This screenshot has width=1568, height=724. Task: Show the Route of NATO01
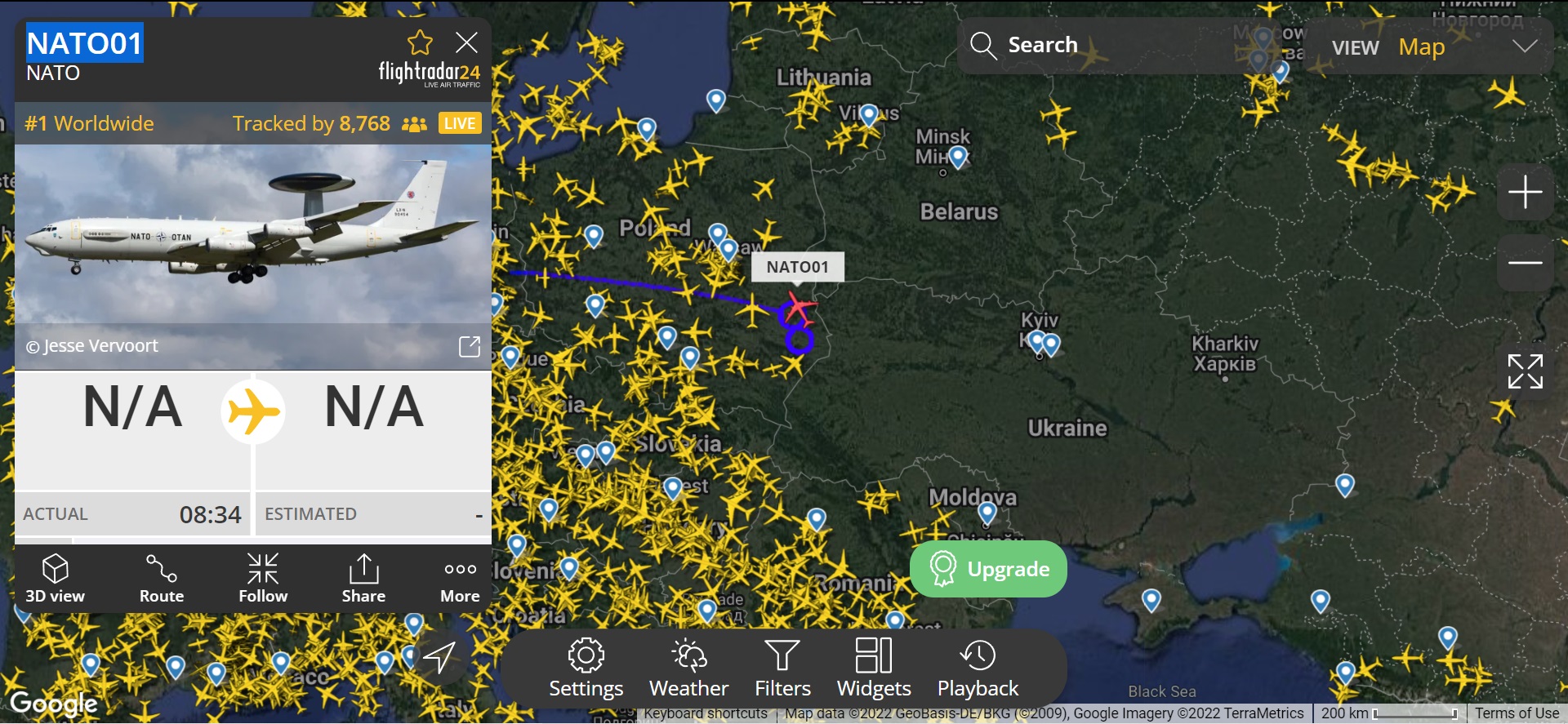(162, 579)
